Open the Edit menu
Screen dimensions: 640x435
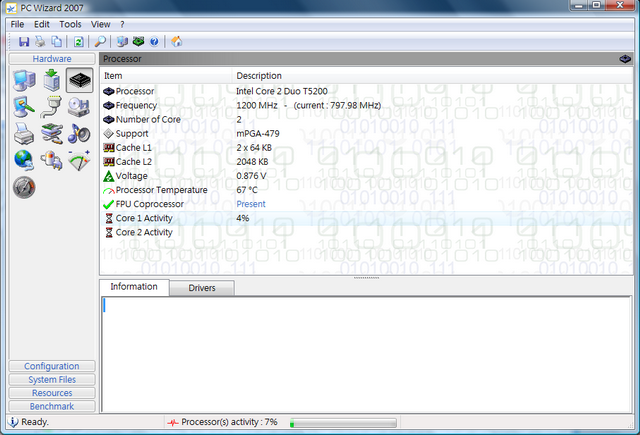point(42,24)
